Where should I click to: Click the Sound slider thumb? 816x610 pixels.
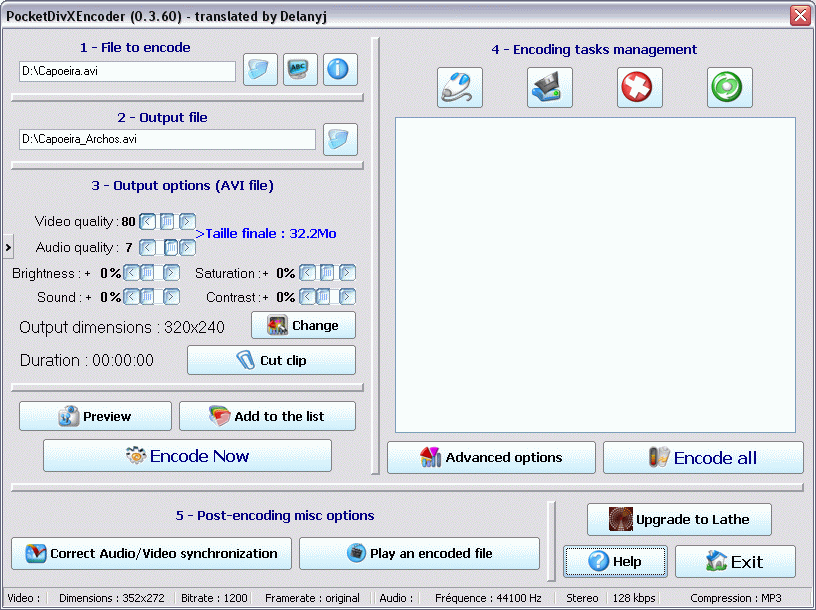coord(147,297)
